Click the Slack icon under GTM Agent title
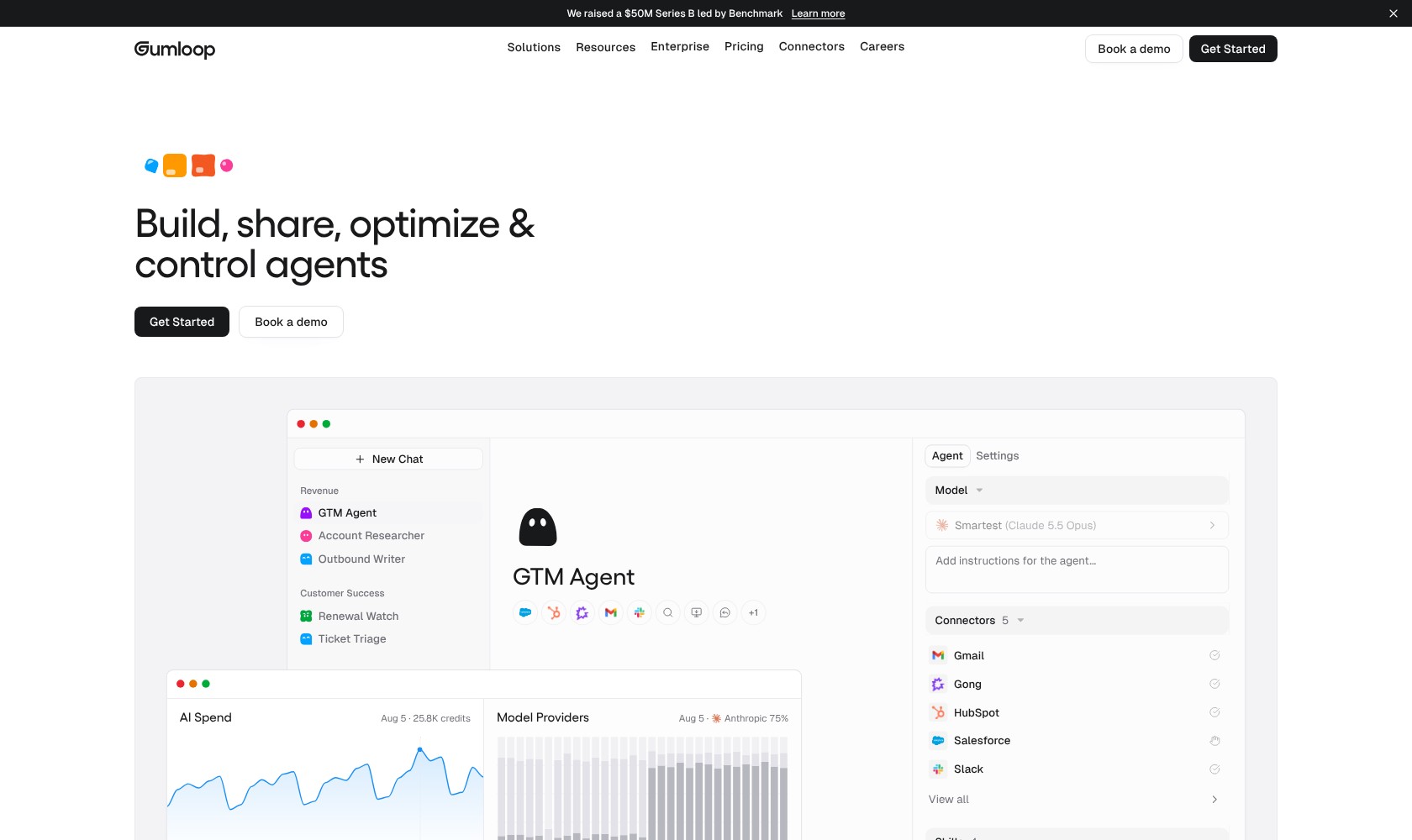1412x840 pixels. pos(640,612)
